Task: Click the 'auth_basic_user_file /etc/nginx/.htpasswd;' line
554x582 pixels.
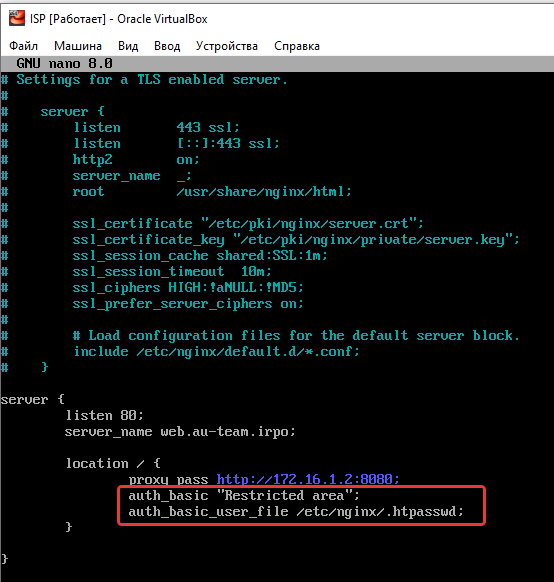Action: [x=296, y=512]
